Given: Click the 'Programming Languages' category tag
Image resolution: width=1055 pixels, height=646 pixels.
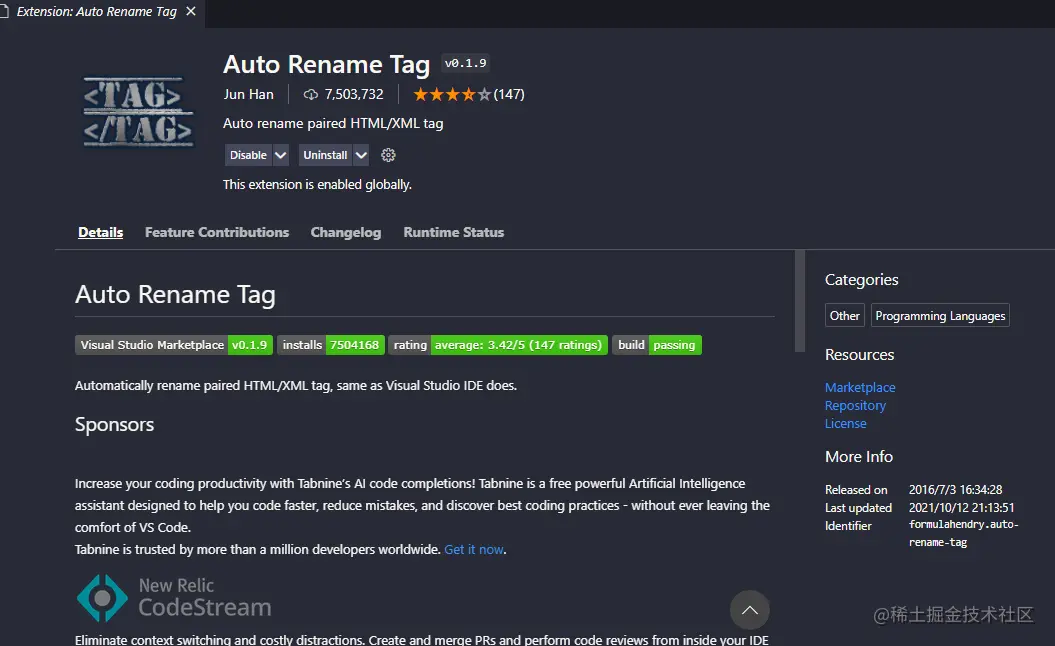Looking at the screenshot, I should pyautogui.click(x=940, y=316).
